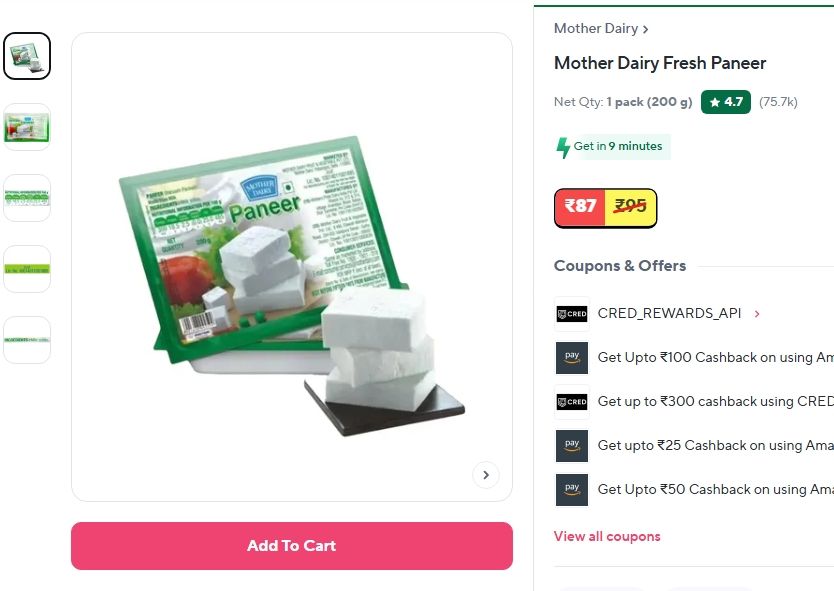Image resolution: width=834 pixels, height=591 pixels.
Task: Add Mother Dairy Fresh Paneer to cart
Action: tap(291, 546)
